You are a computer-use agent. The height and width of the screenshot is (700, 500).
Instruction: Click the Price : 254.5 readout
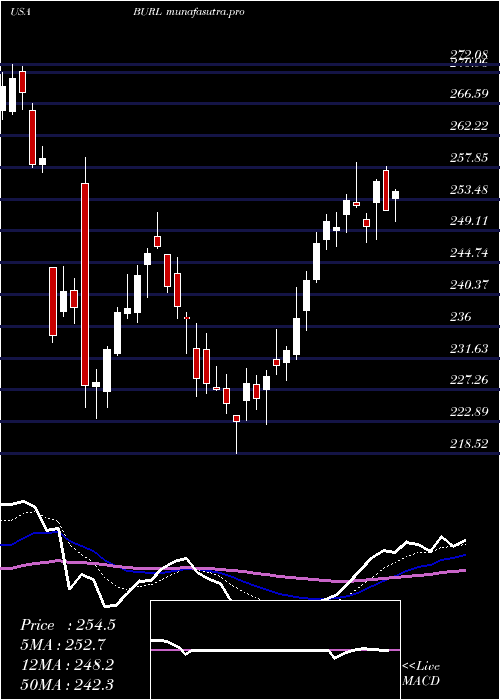tap(68, 625)
